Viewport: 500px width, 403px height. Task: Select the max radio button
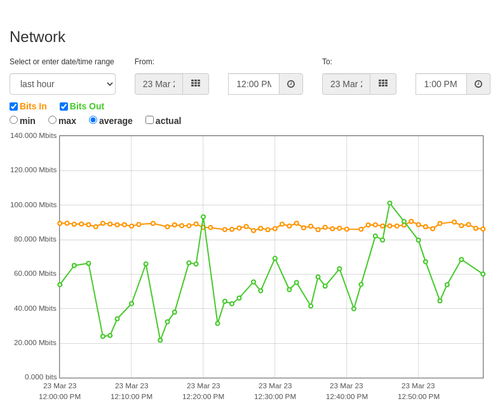(x=52, y=120)
